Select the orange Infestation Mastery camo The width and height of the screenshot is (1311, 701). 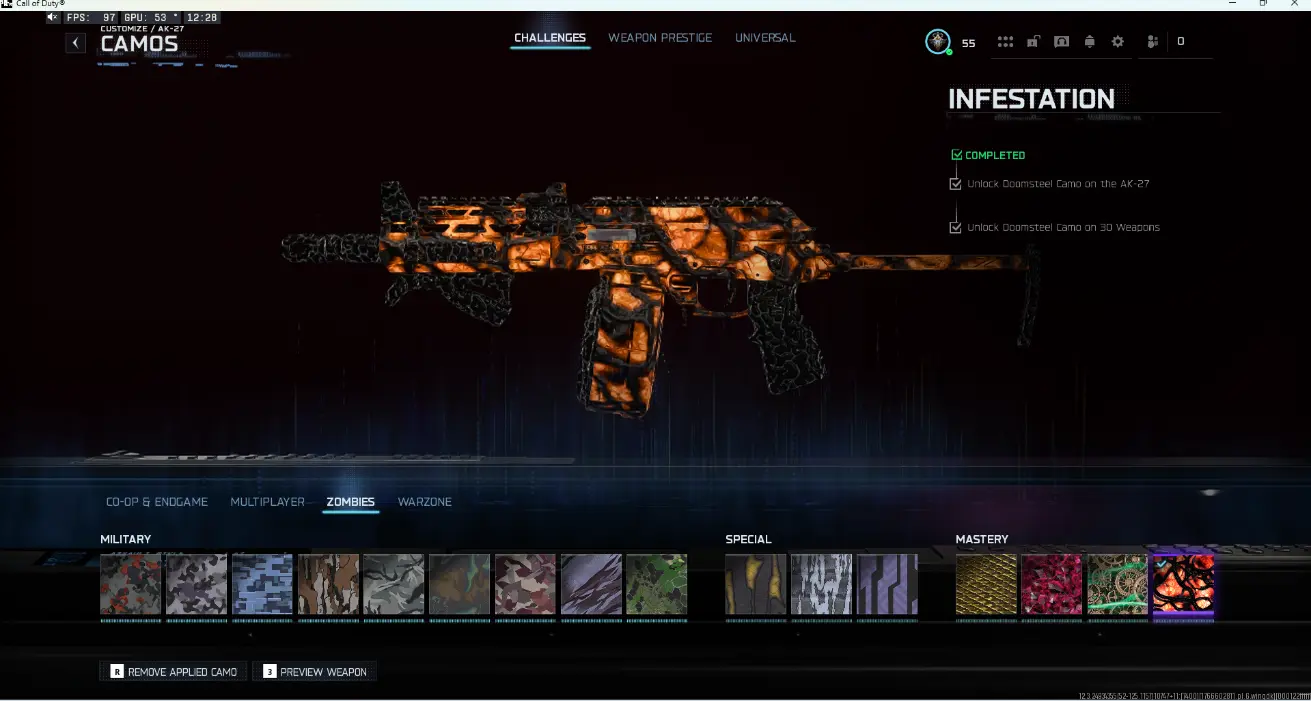1184,584
